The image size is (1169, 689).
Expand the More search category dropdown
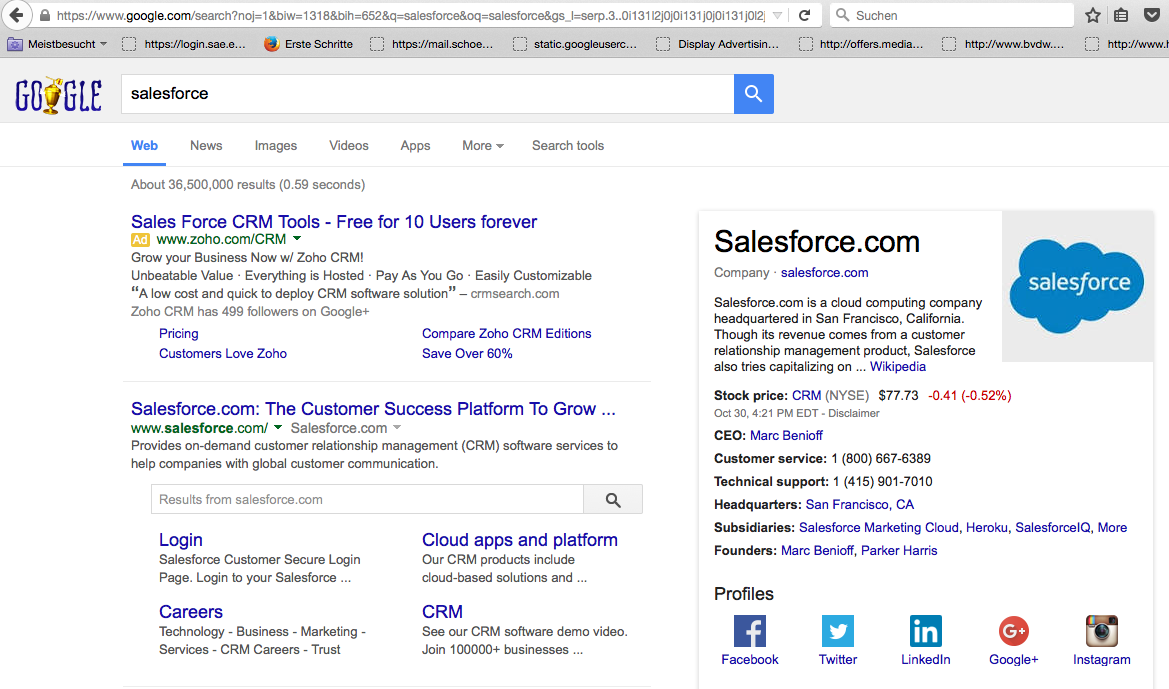pos(482,145)
